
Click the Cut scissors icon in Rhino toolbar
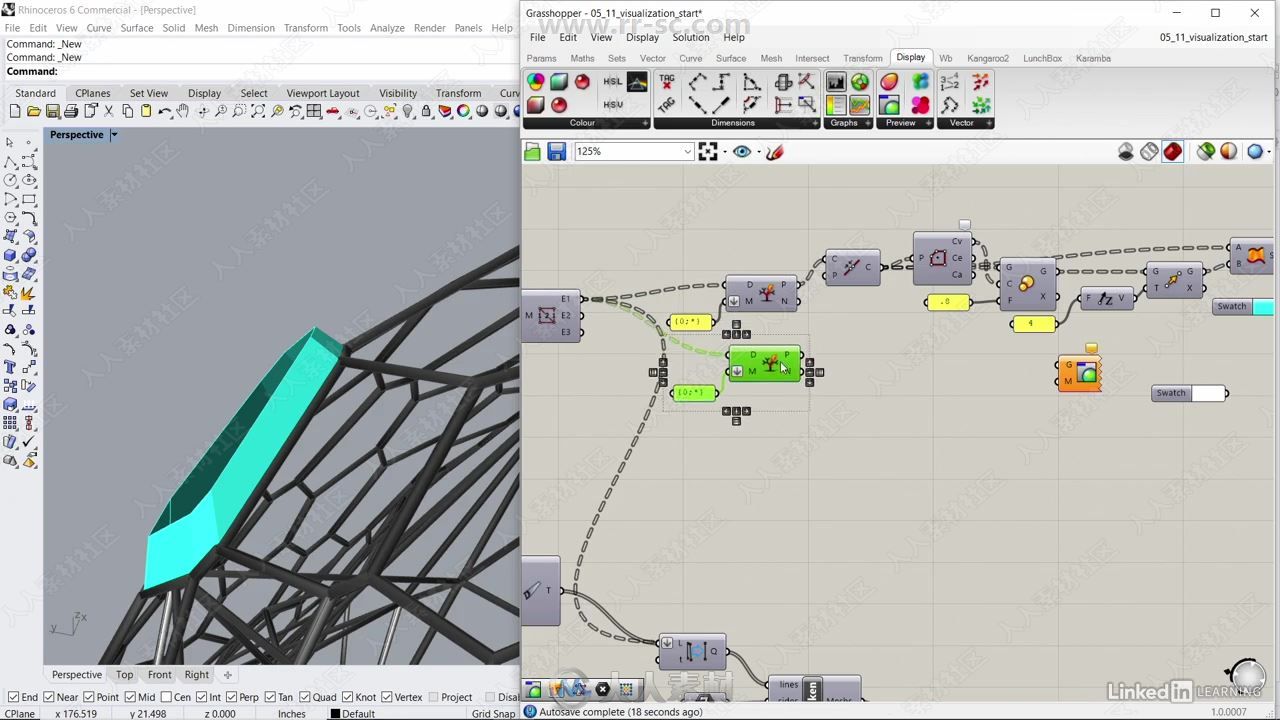108,111
